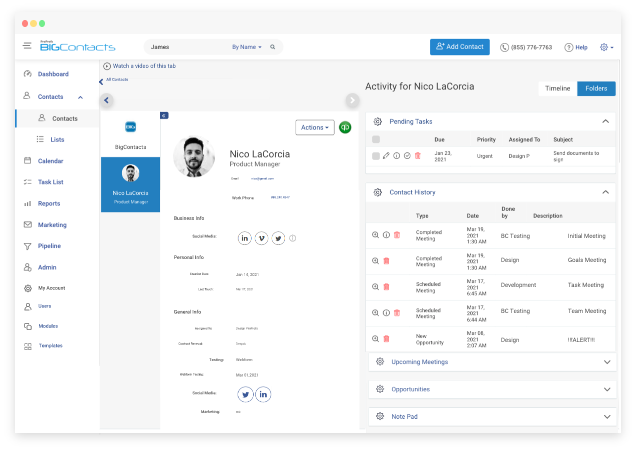Open Admin in the sidebar
Screen dimensions: 636x451
pos(47,267)
